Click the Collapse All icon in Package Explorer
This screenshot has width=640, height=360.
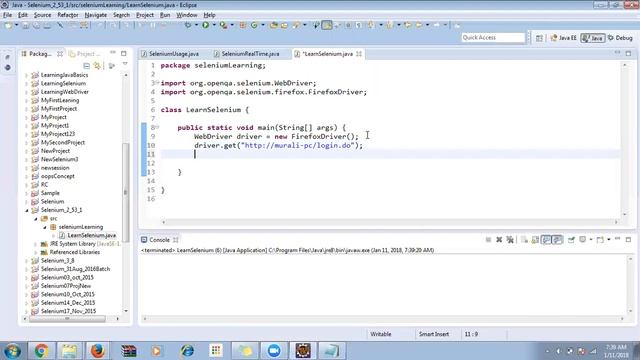coord(87,65)
